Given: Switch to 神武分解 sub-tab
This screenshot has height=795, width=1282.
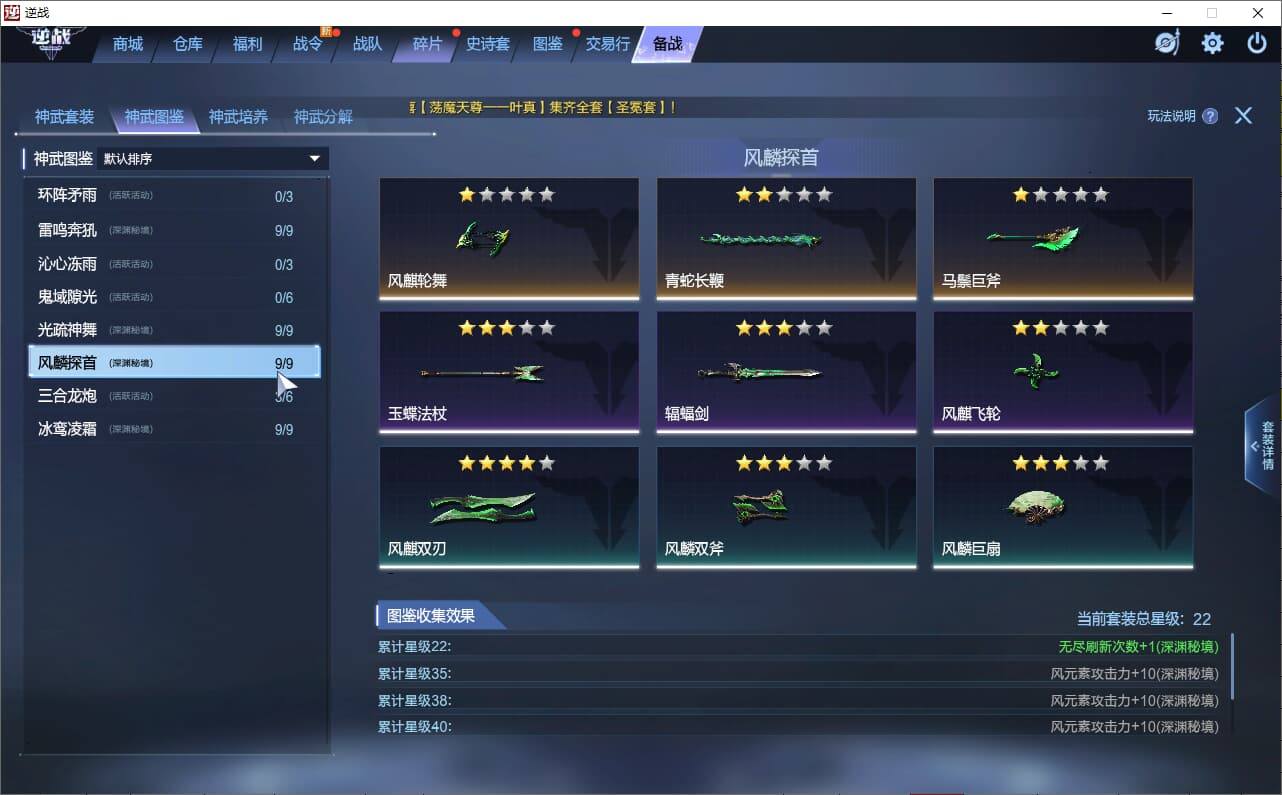Looking at the screenshot, I should [323, 117].
